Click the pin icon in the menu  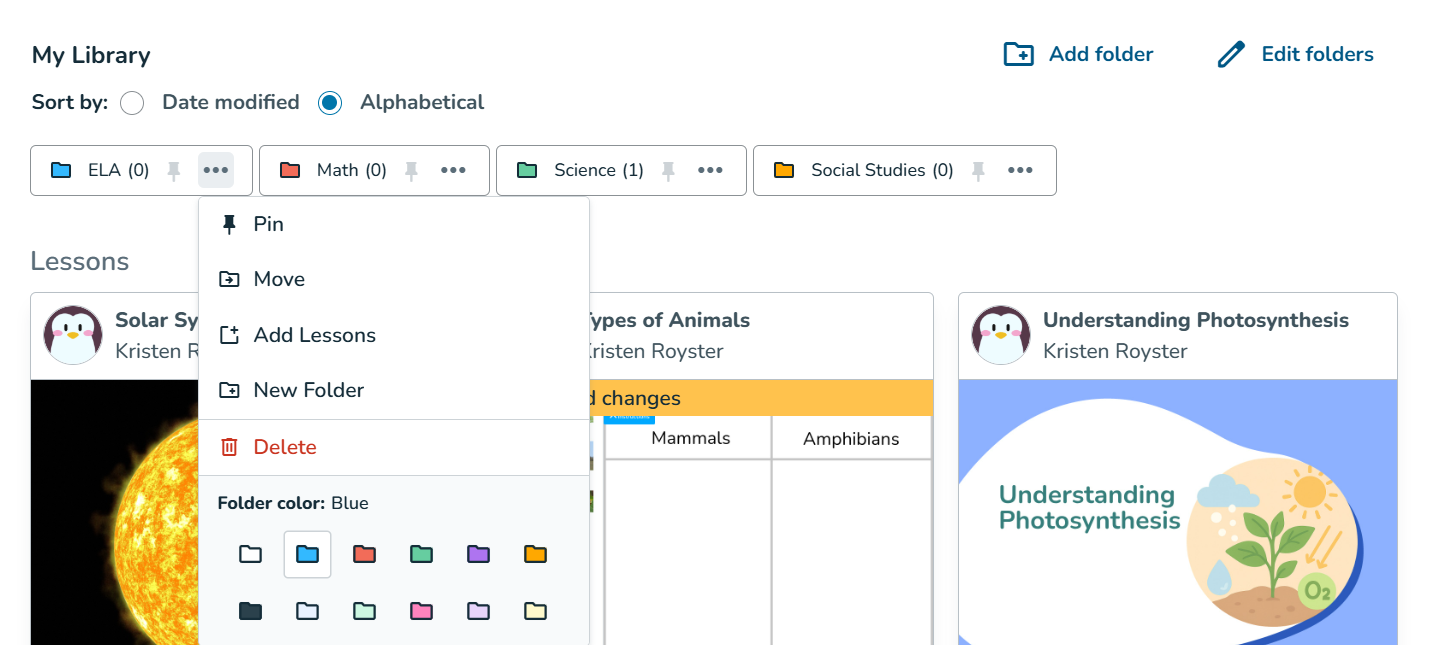[229, 224]
